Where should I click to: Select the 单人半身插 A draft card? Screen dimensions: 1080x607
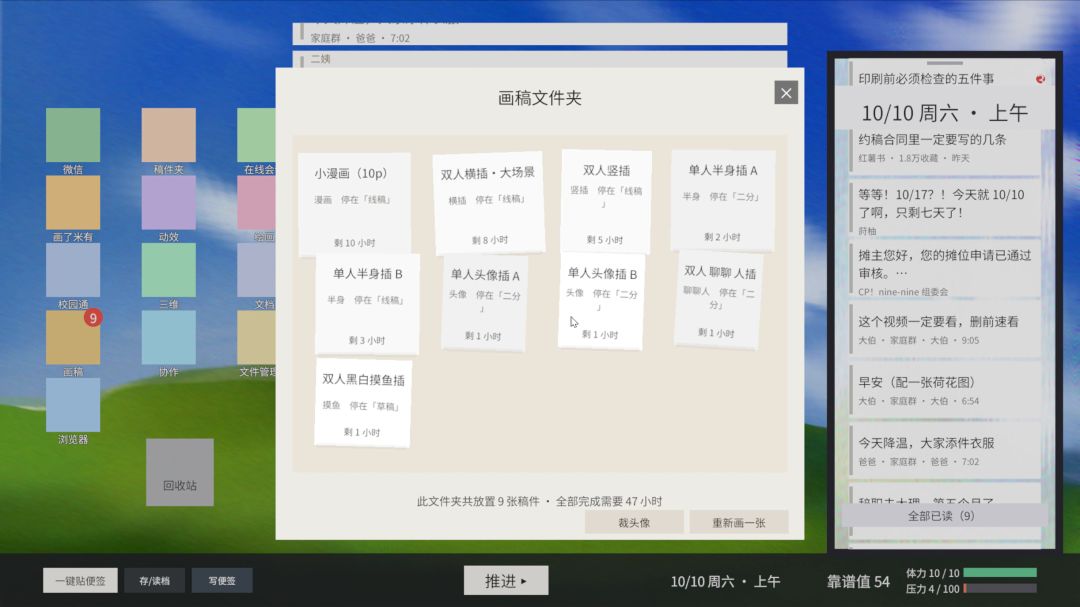723,200
